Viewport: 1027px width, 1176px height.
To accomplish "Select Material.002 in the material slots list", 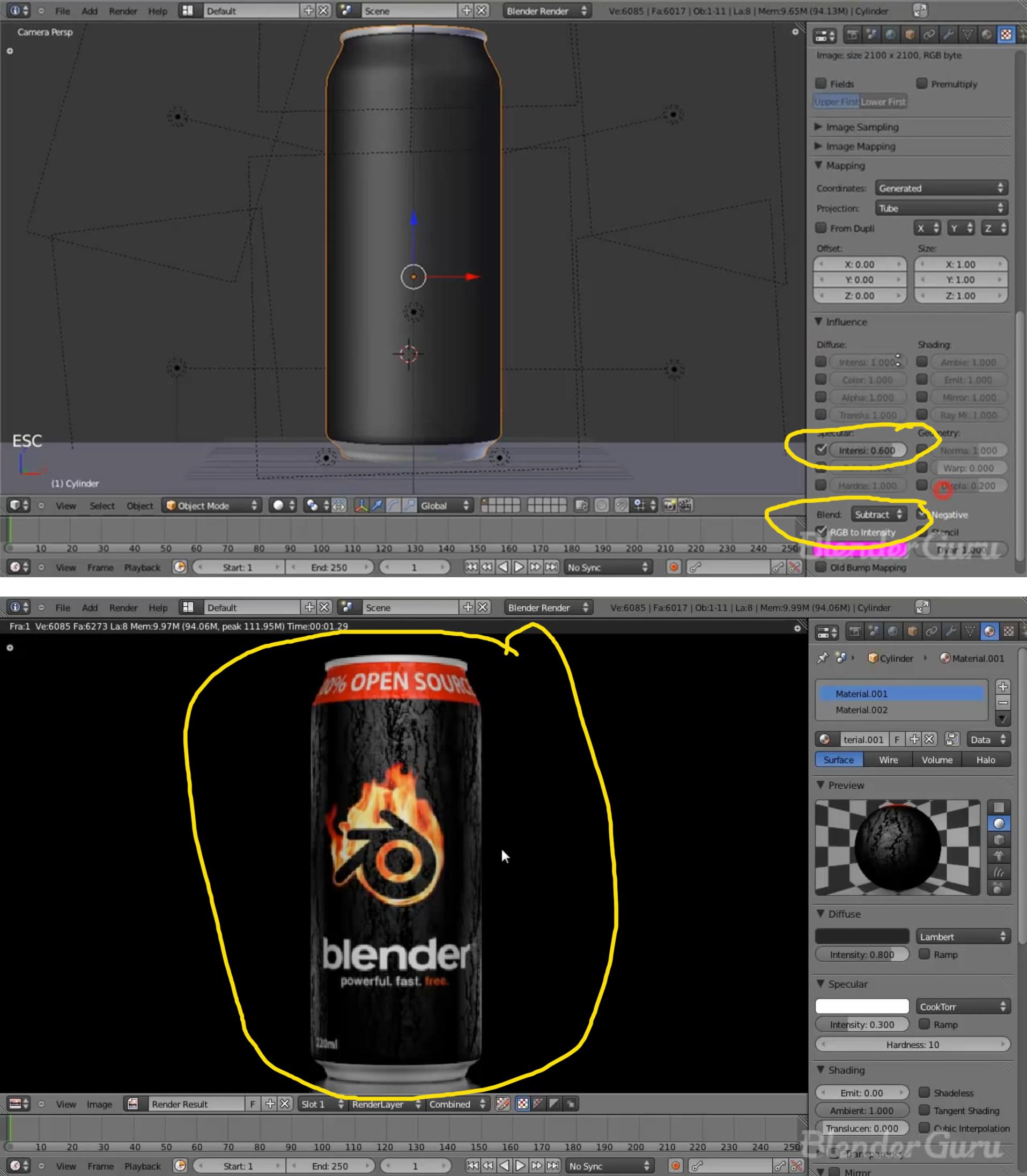I will [x=861, y=710].
